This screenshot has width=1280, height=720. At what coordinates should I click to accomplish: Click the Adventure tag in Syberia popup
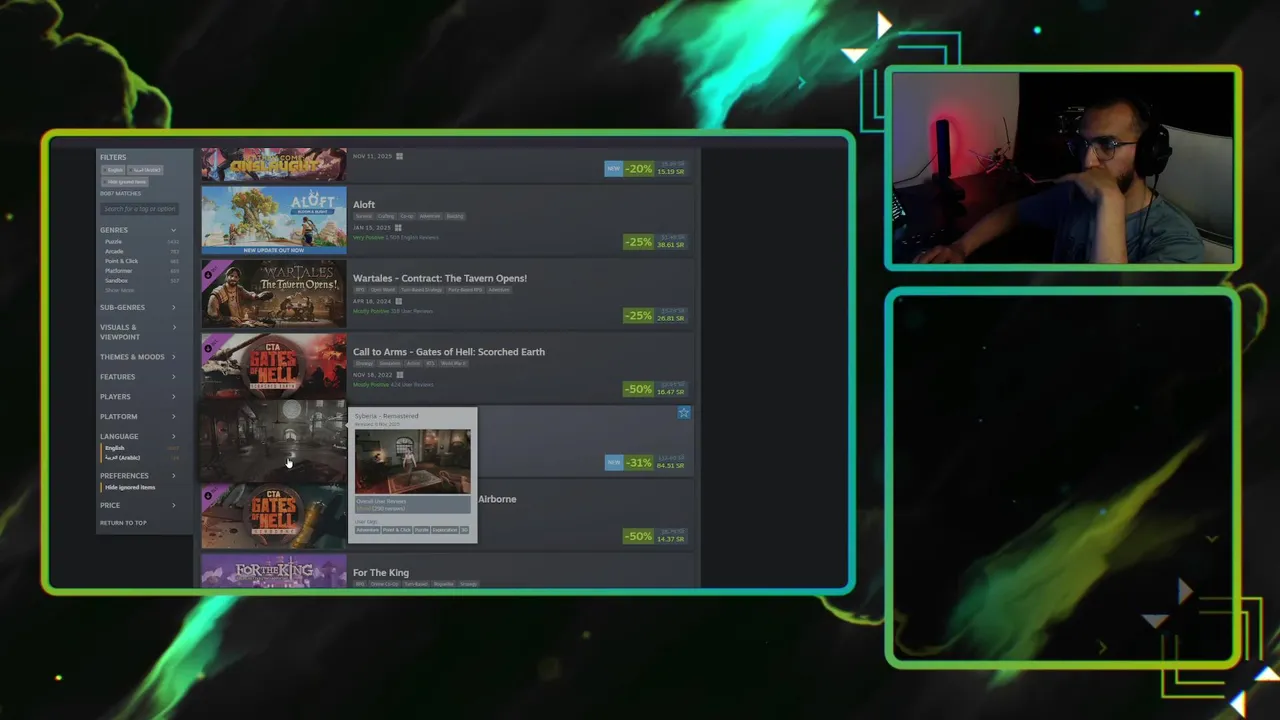[367, 530]
